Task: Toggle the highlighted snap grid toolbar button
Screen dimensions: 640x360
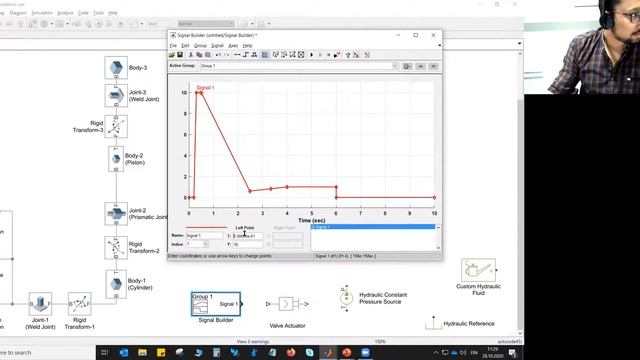Action: 265,55
